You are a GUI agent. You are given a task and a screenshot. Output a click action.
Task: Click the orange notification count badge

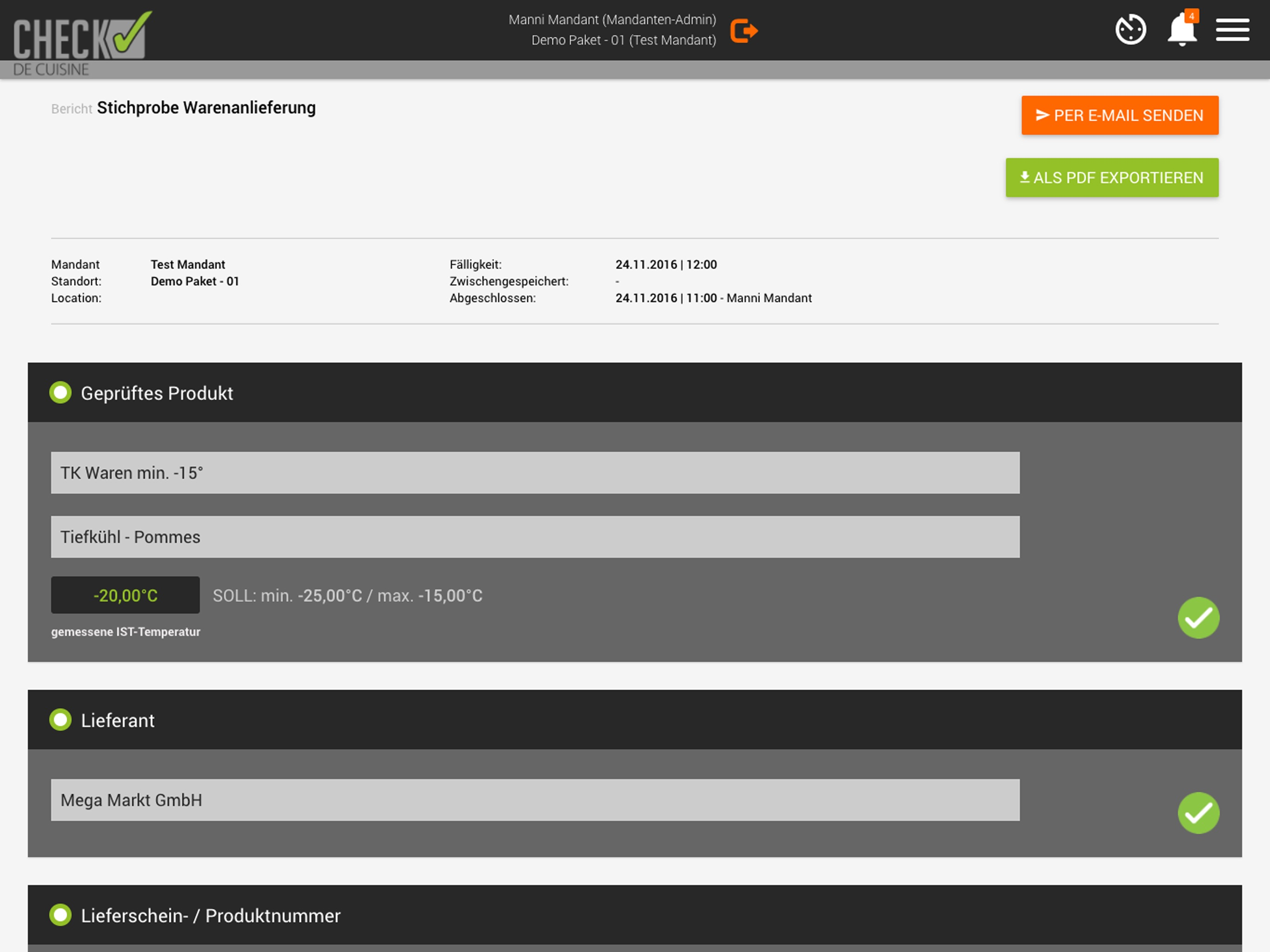(x=1191, y=16)
